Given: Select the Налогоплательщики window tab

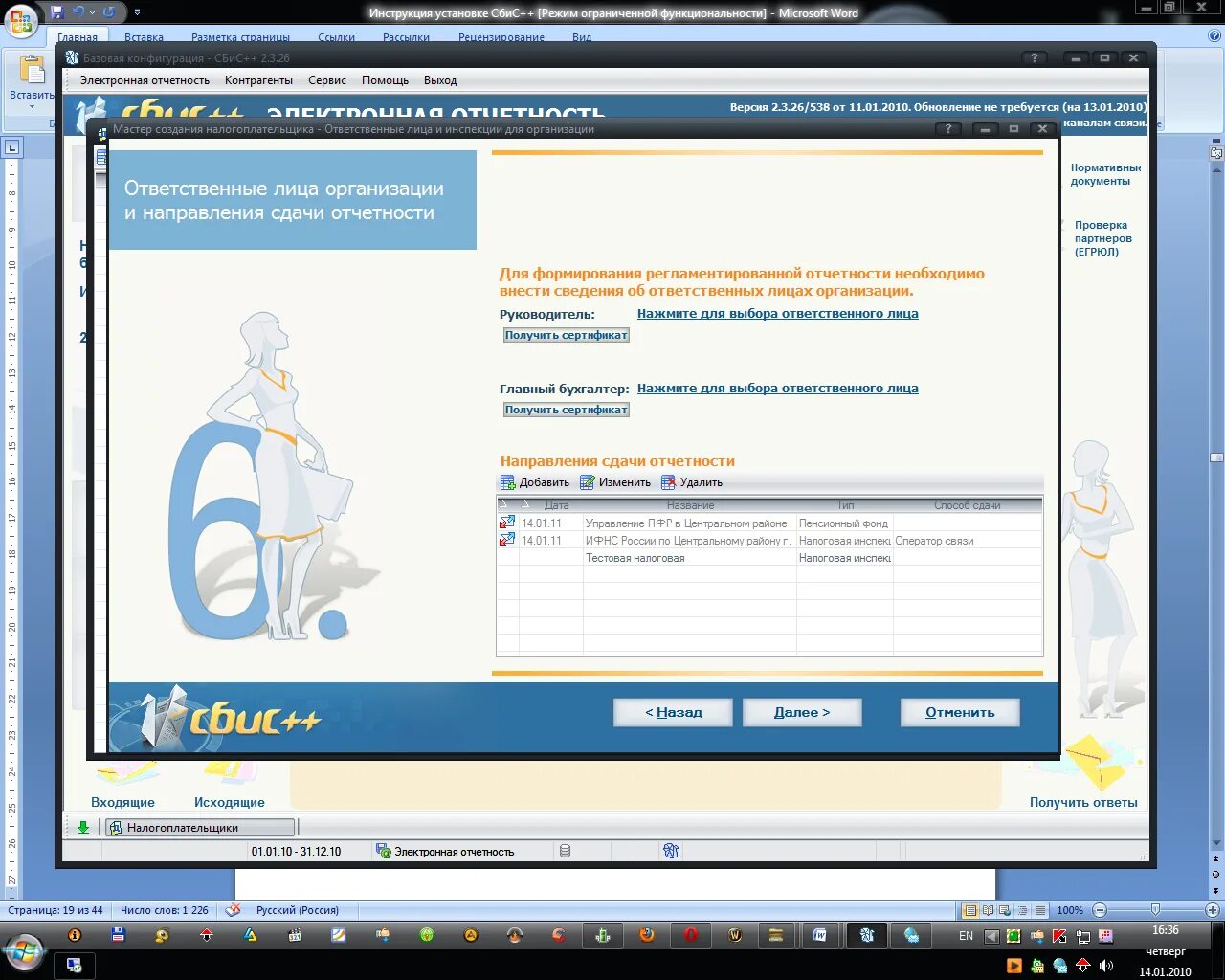Looking at the screenshot, I should (x=200, y=828).
